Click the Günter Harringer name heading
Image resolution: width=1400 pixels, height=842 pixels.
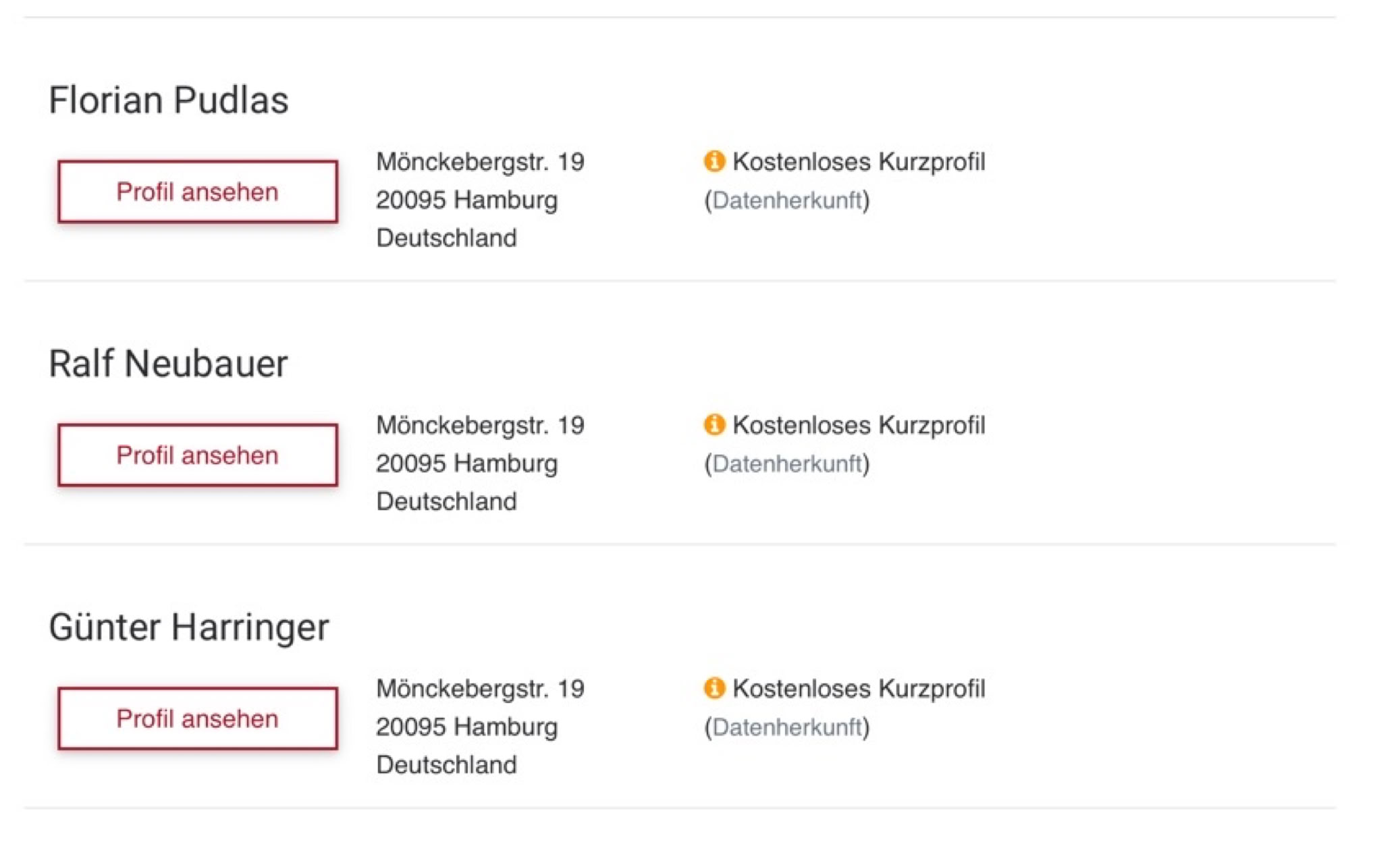(x=189, y=627)
